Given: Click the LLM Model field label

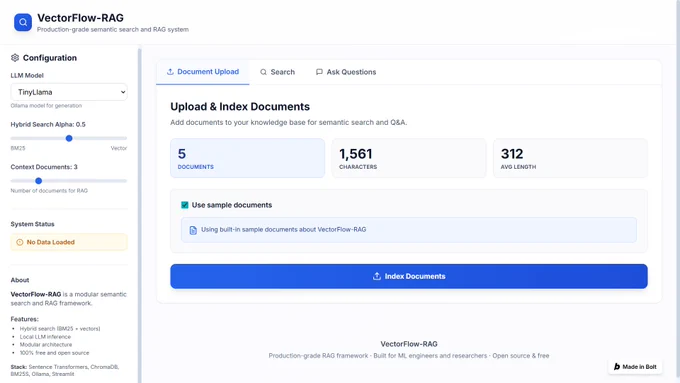Looking at the screenshot, I should pyautogui.click(x=27, y=75).
